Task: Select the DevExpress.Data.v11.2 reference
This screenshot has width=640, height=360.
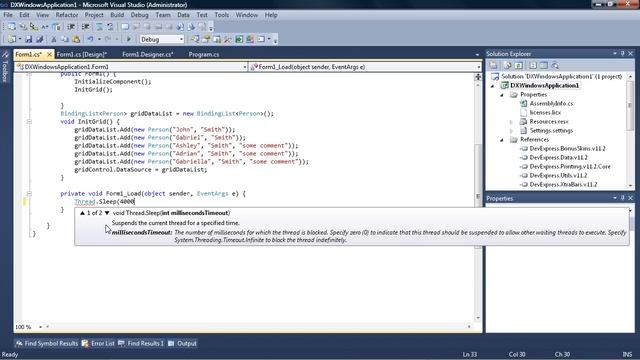Action: point(558,158)
